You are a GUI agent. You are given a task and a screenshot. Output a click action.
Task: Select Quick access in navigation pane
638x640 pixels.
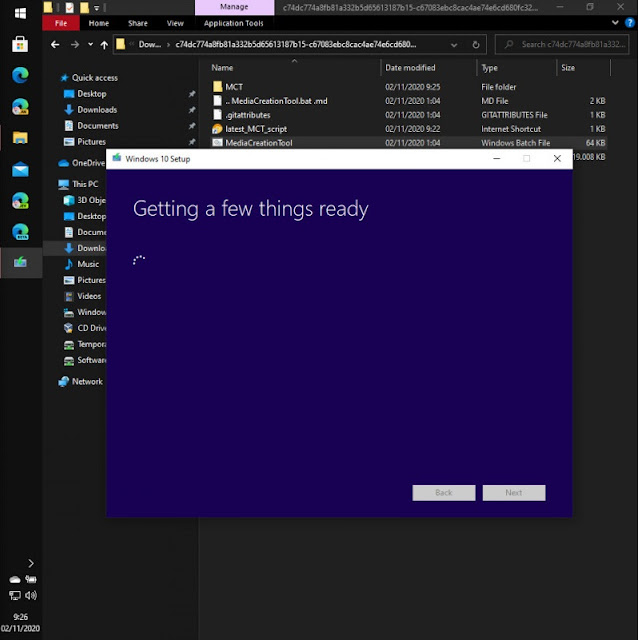coord(95,78)
